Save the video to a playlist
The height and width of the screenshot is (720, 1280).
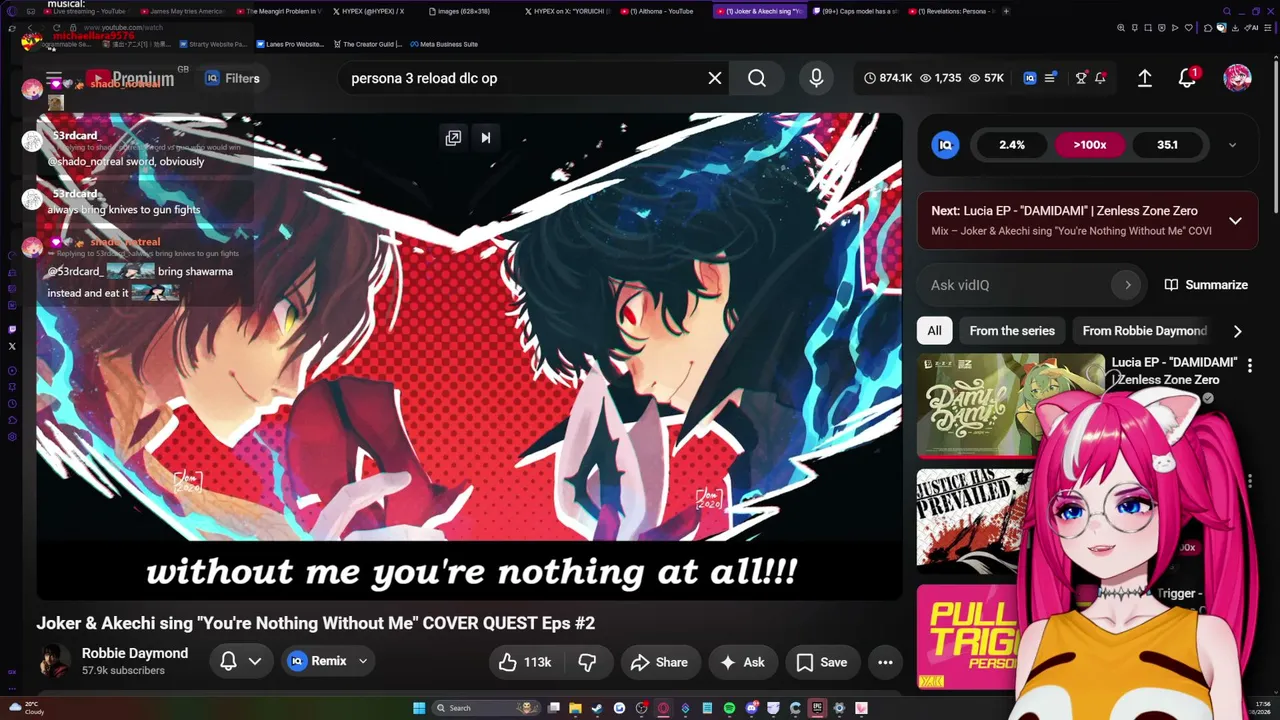pos(822,662)
